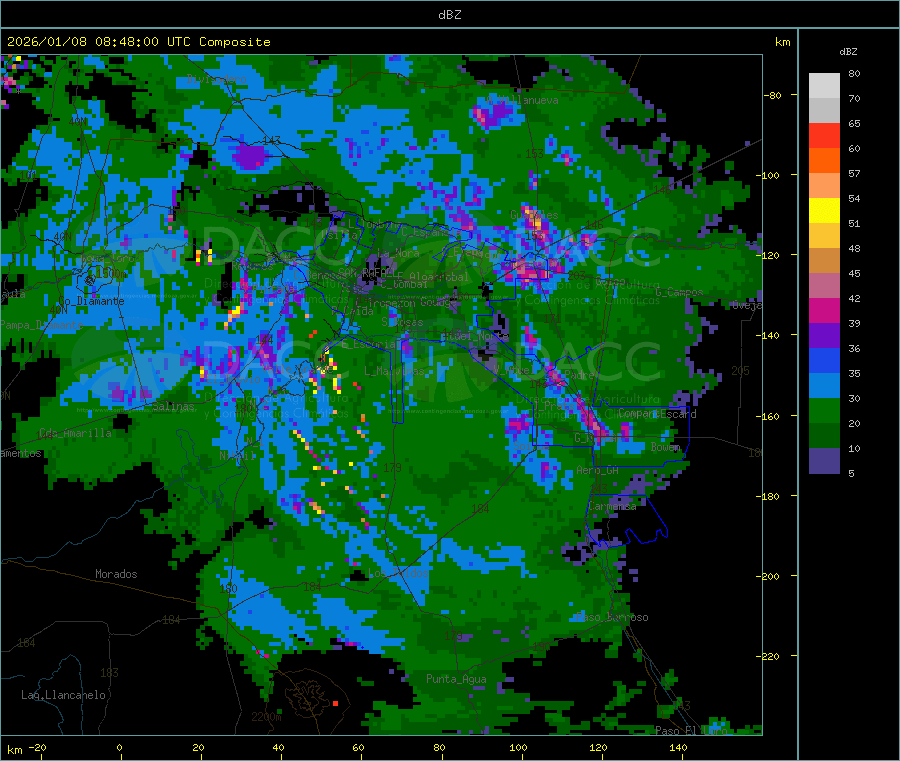Click the red pixel marker inside the volcano contour
Image resolution: width=900 pixels, height=761 pixels.
(336, 703)
